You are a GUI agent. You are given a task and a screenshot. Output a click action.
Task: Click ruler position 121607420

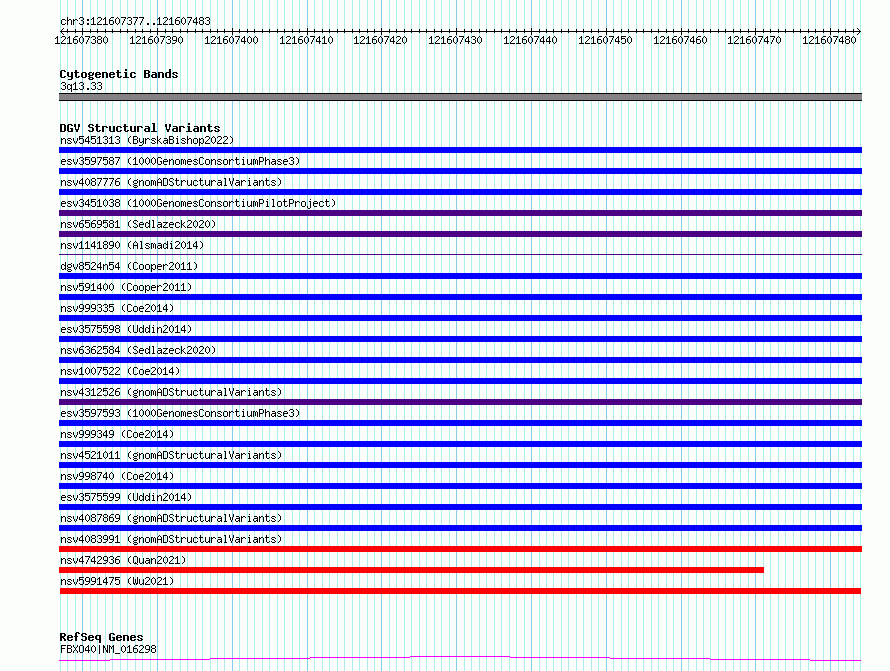point(380,40)
